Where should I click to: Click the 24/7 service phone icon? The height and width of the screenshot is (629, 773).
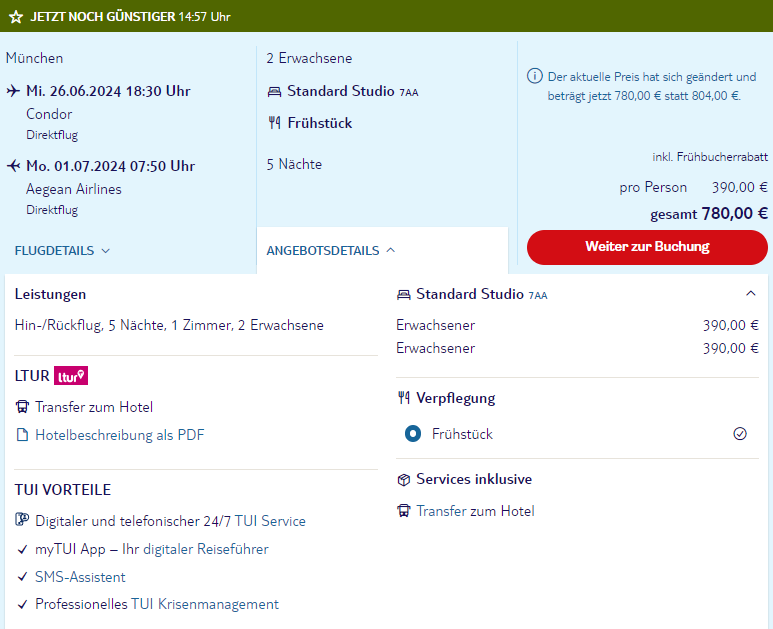(x=22, y=520)
